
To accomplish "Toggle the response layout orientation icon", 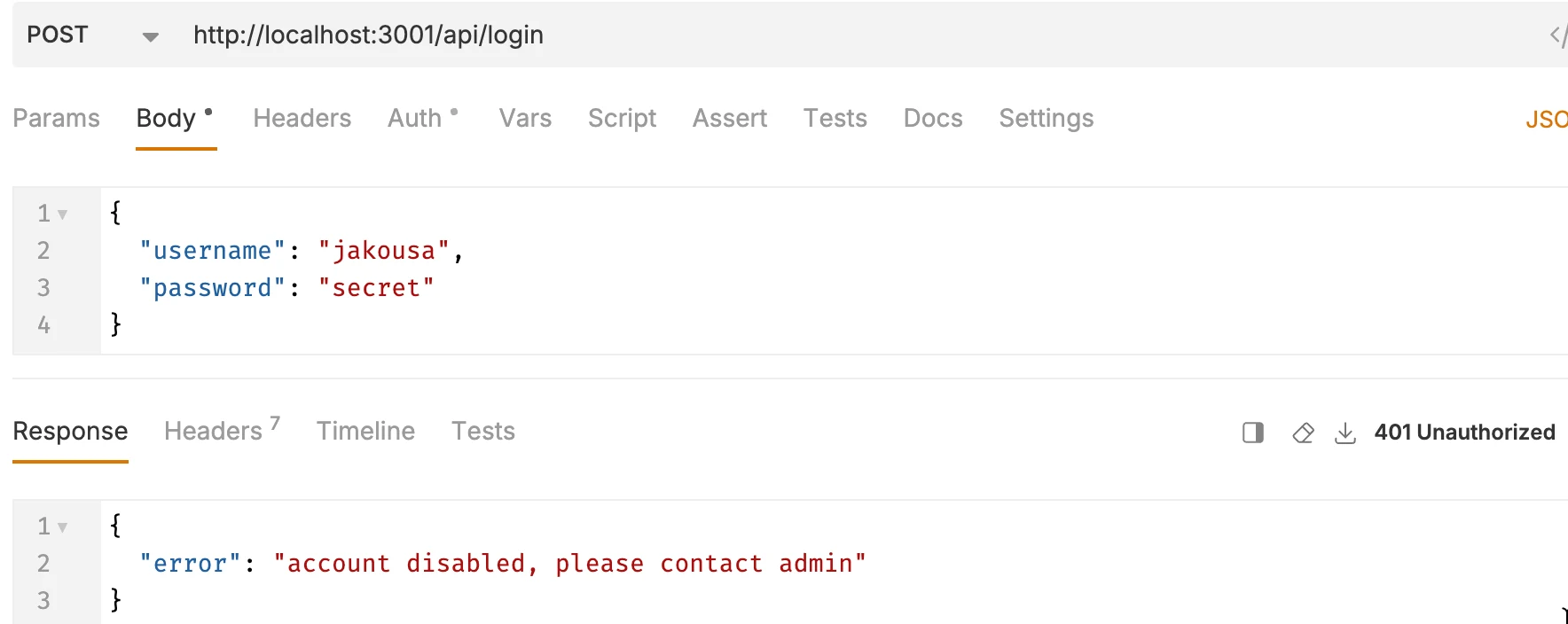I will click(1253, 433).
